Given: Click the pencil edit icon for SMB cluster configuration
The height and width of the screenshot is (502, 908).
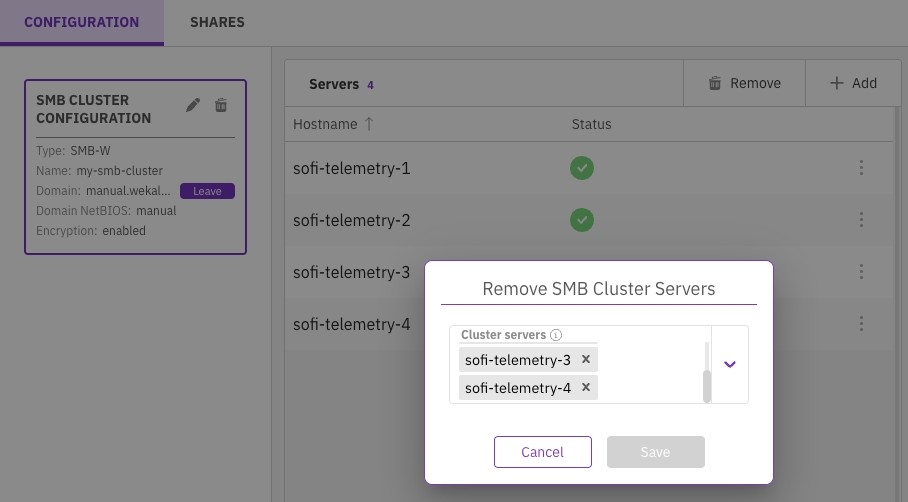Looking at the screenshot, I should (x=194, y=105).
